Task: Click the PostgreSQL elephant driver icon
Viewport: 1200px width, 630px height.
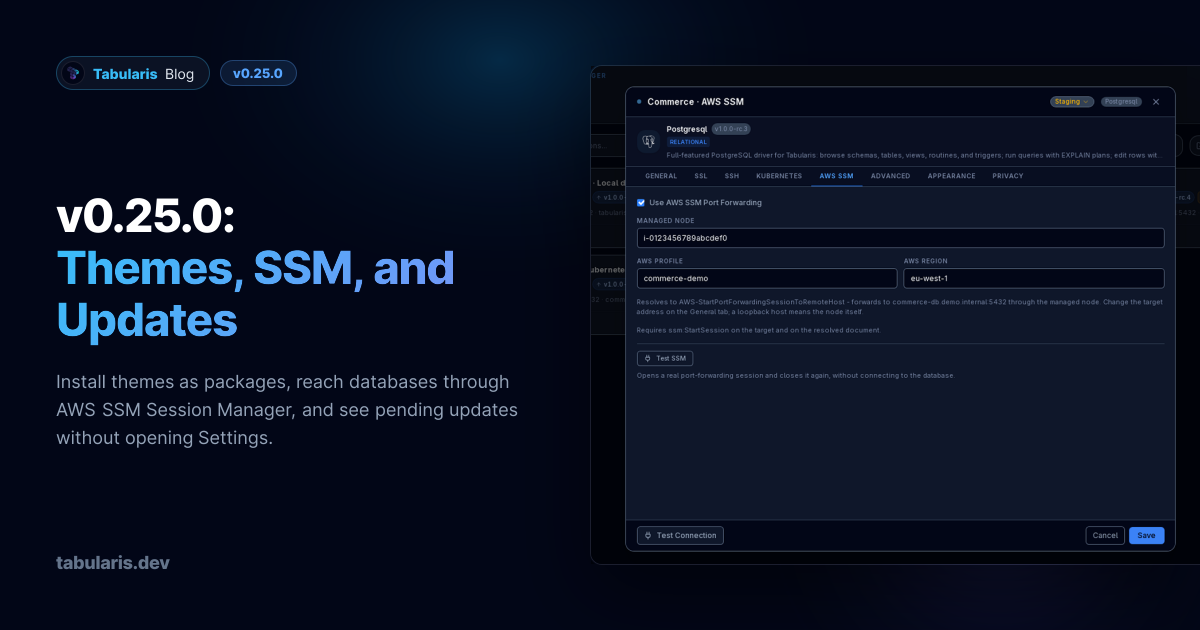Action: (x=648, y=141)
